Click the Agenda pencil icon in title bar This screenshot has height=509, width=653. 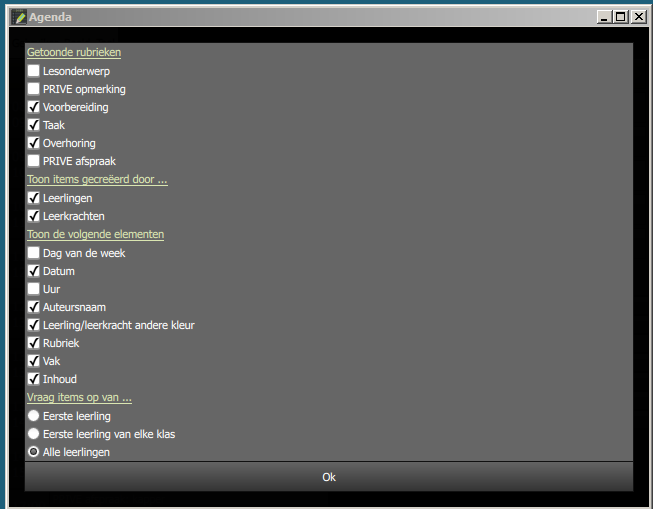click(x=19, y=17)
